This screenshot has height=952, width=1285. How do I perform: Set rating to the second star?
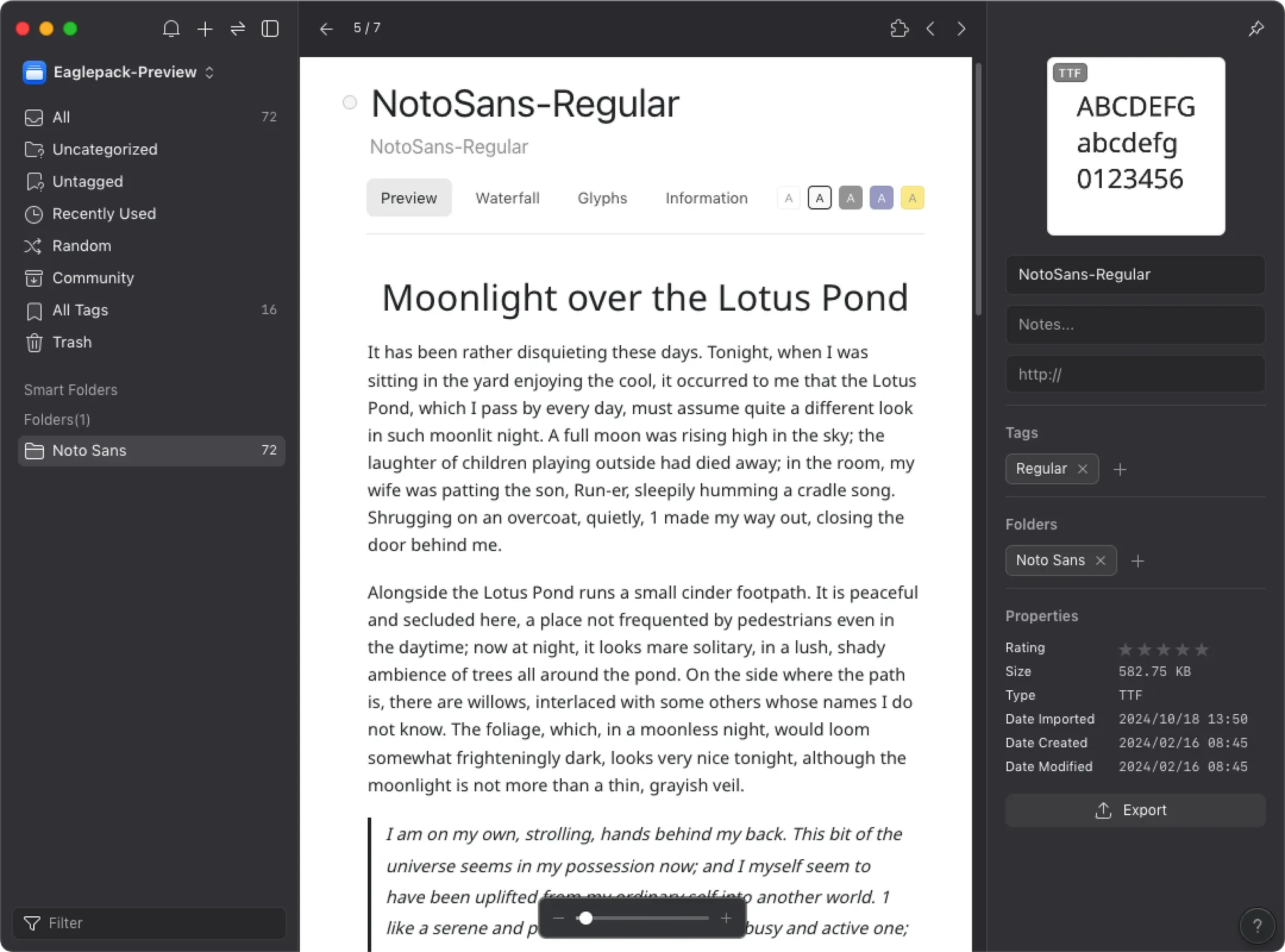pos(1144,649)
